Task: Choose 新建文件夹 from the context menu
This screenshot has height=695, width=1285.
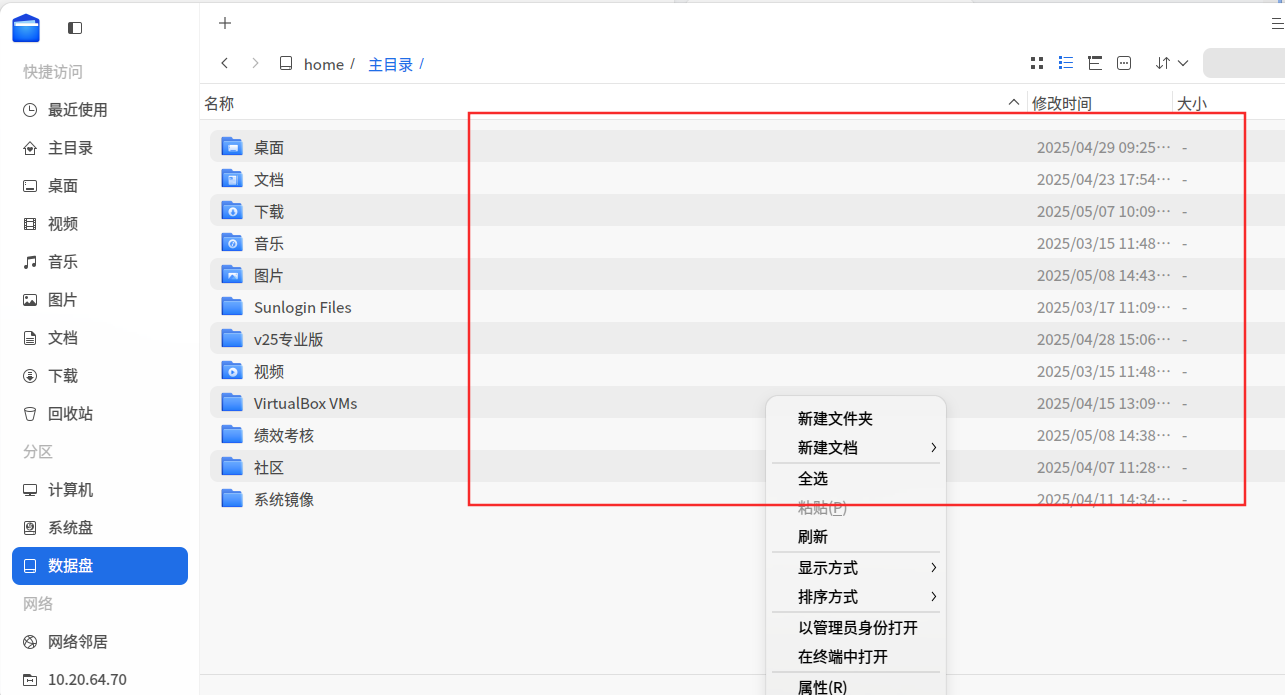Action: tap(856, 419)
